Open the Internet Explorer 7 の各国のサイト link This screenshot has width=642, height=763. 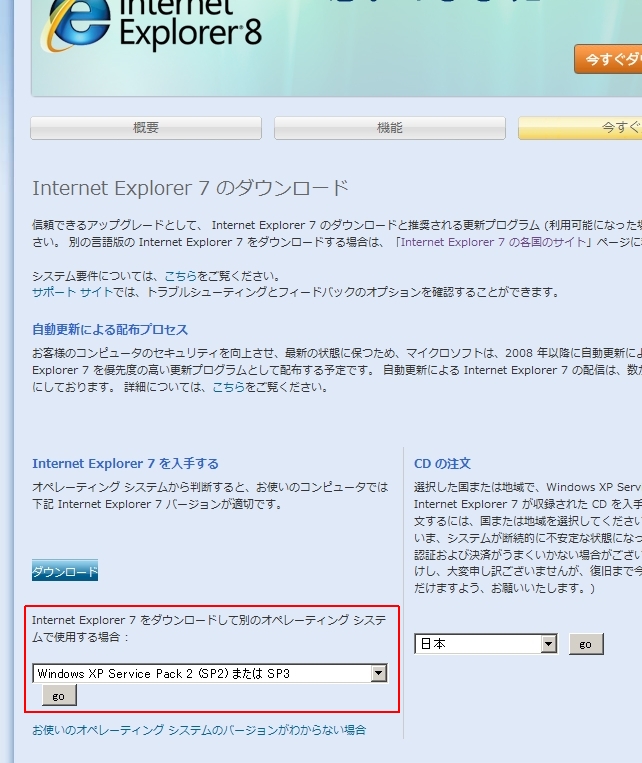click(x=494, y=242)
